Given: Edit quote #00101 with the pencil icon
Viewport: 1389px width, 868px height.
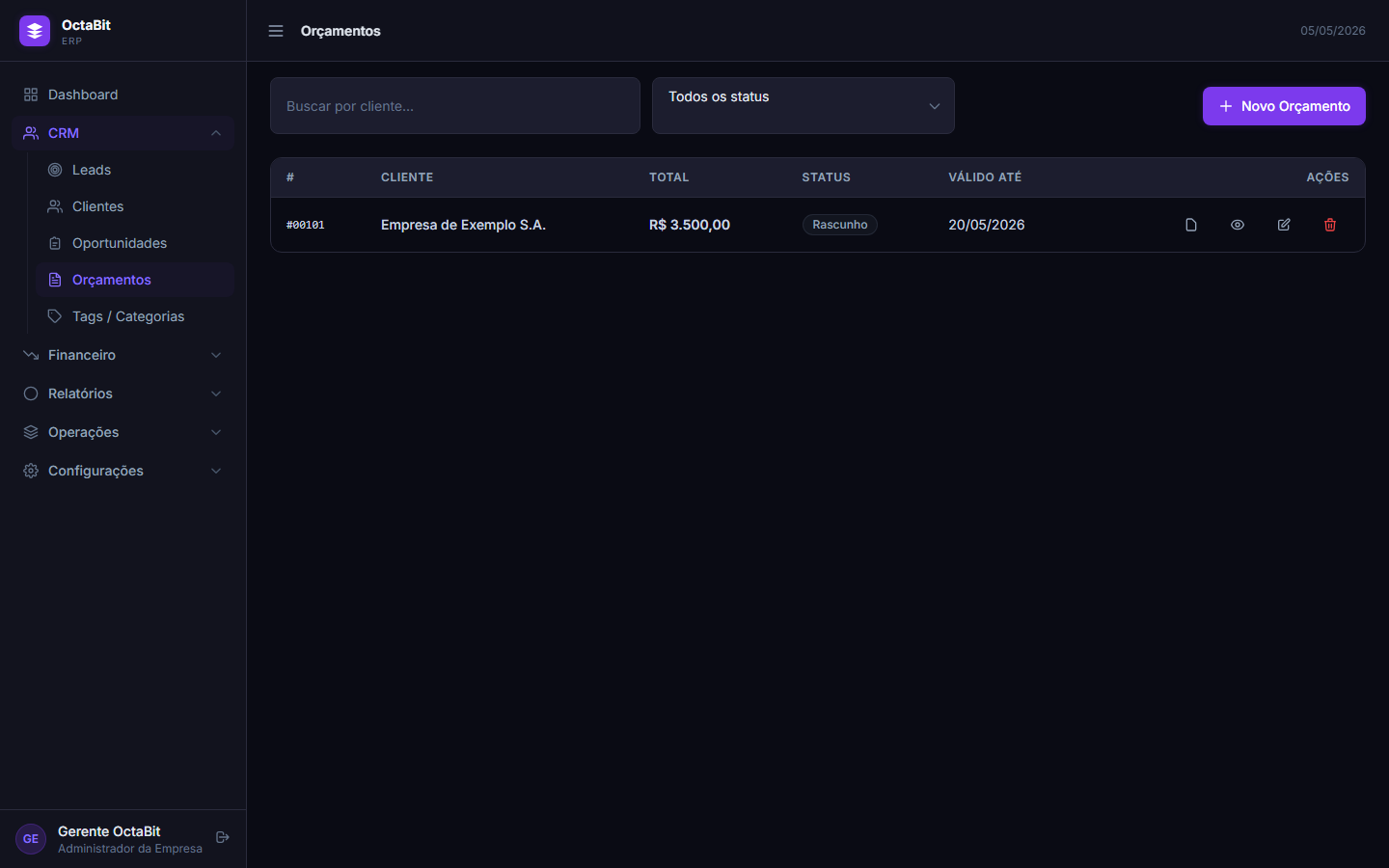Looking at the screenshot, I should point(1284,225).
